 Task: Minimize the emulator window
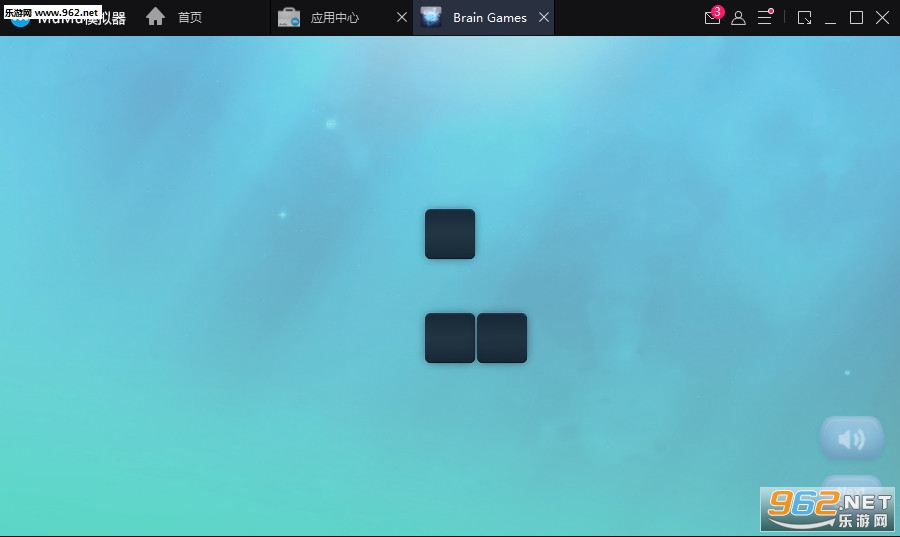[830, 18]
